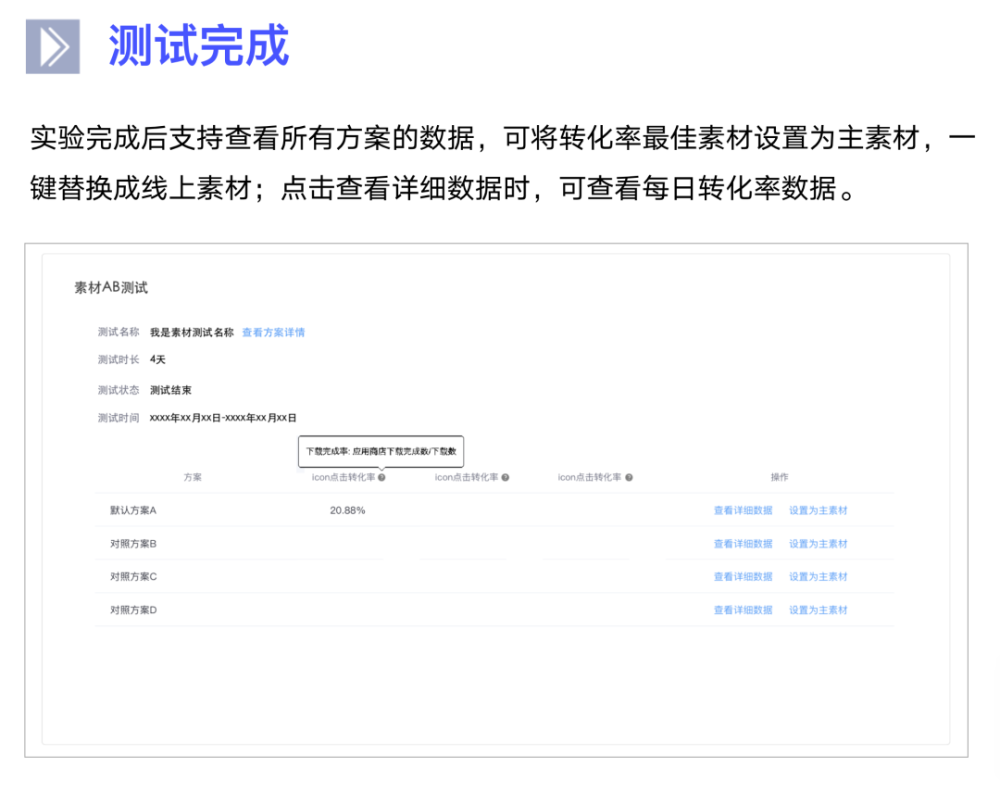Screen dimensions: 1000x805
Task: Click help icon of middle icon点击转化率 column
Action: pos(505,477)
